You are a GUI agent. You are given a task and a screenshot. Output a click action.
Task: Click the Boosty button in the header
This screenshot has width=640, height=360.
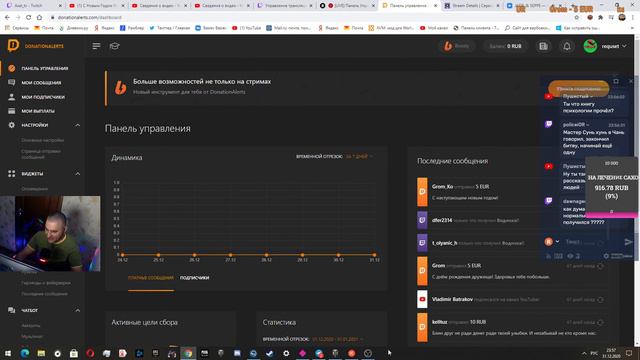pos(457,46)
